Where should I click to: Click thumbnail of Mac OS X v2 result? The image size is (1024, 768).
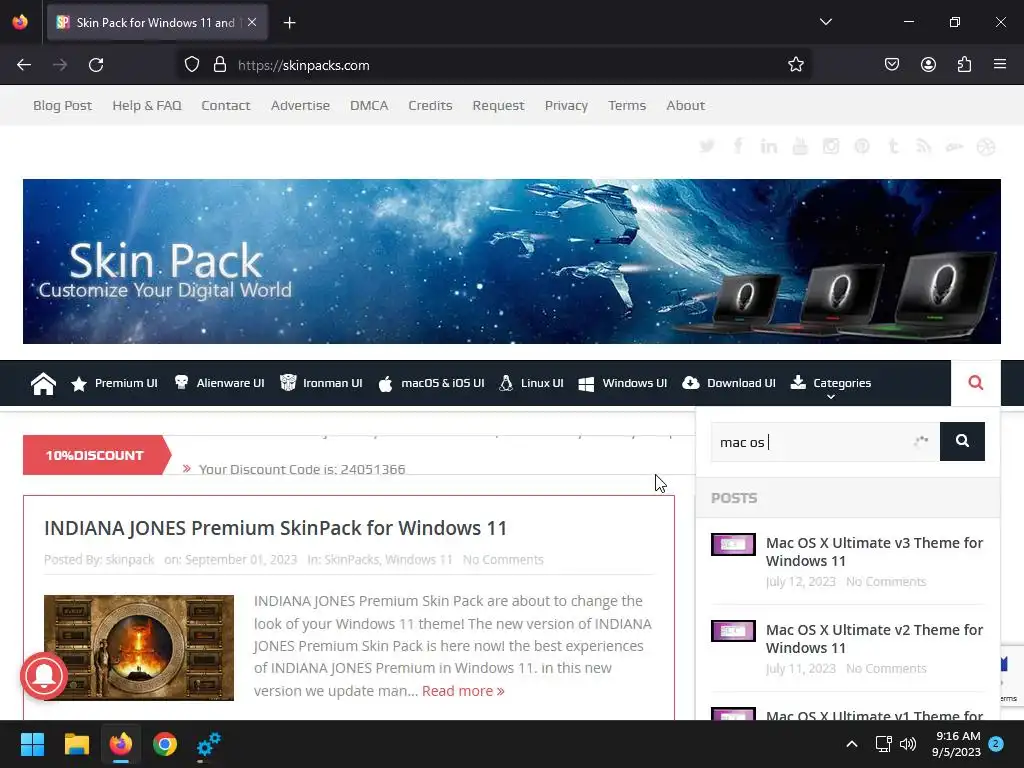click(x=733, y=632)
